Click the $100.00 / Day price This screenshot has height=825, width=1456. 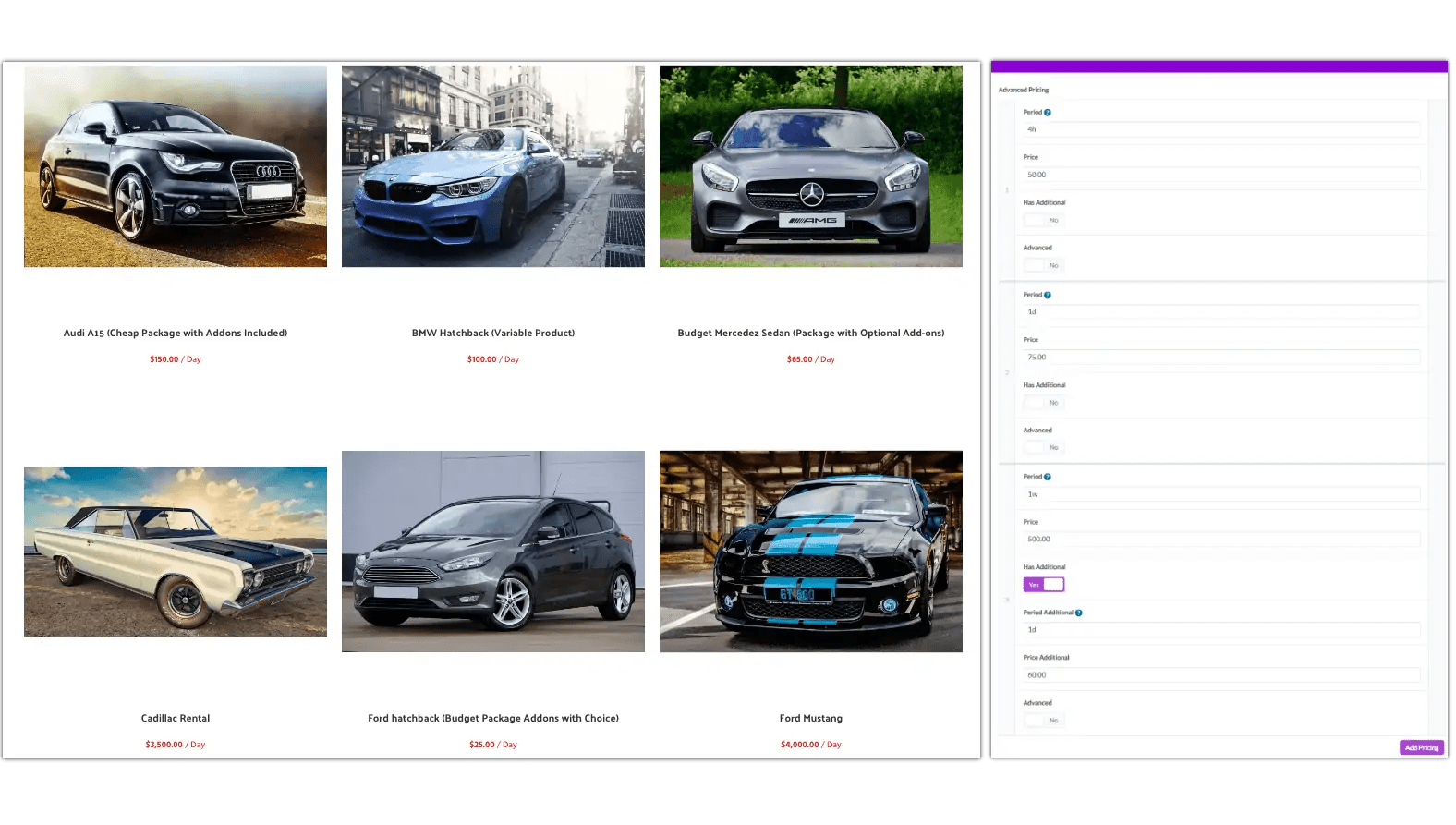coord(493,359)
